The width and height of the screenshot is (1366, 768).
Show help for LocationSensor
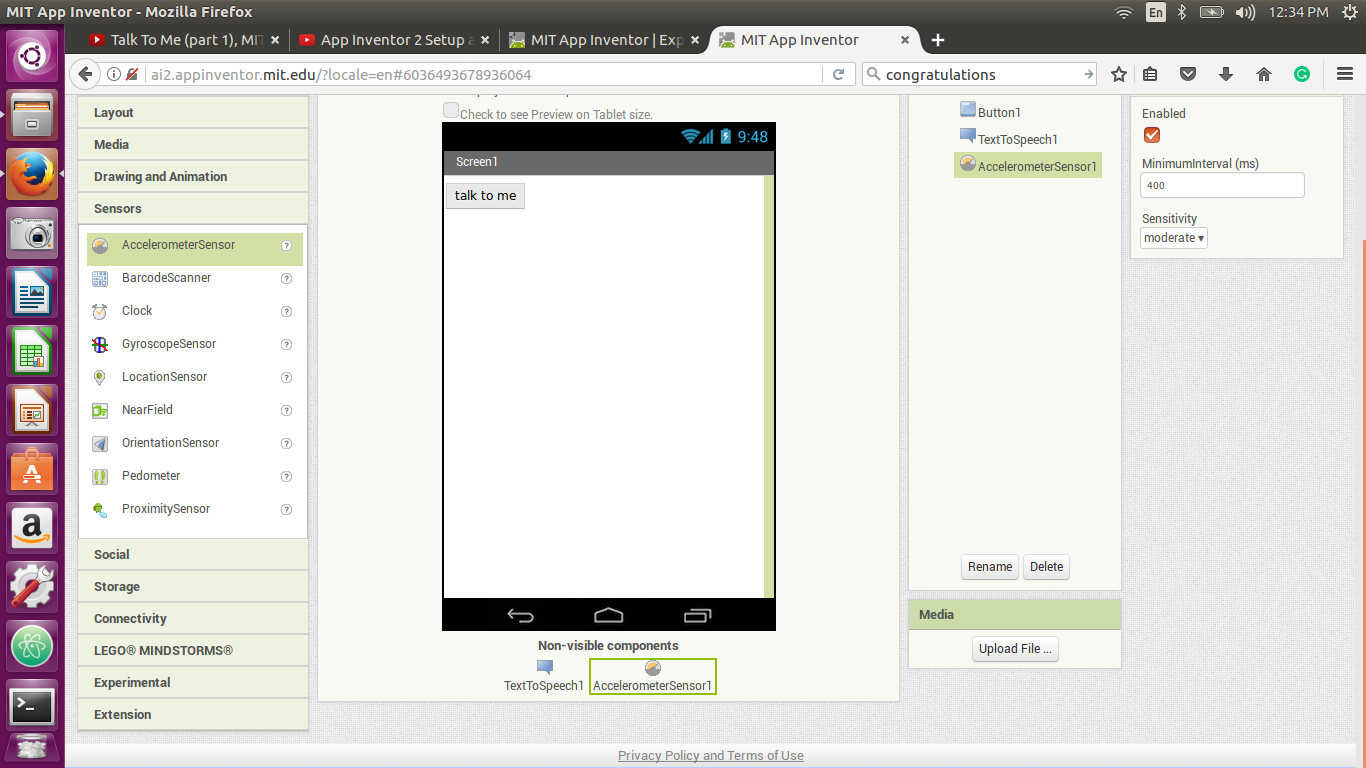[x=286, y=377]
